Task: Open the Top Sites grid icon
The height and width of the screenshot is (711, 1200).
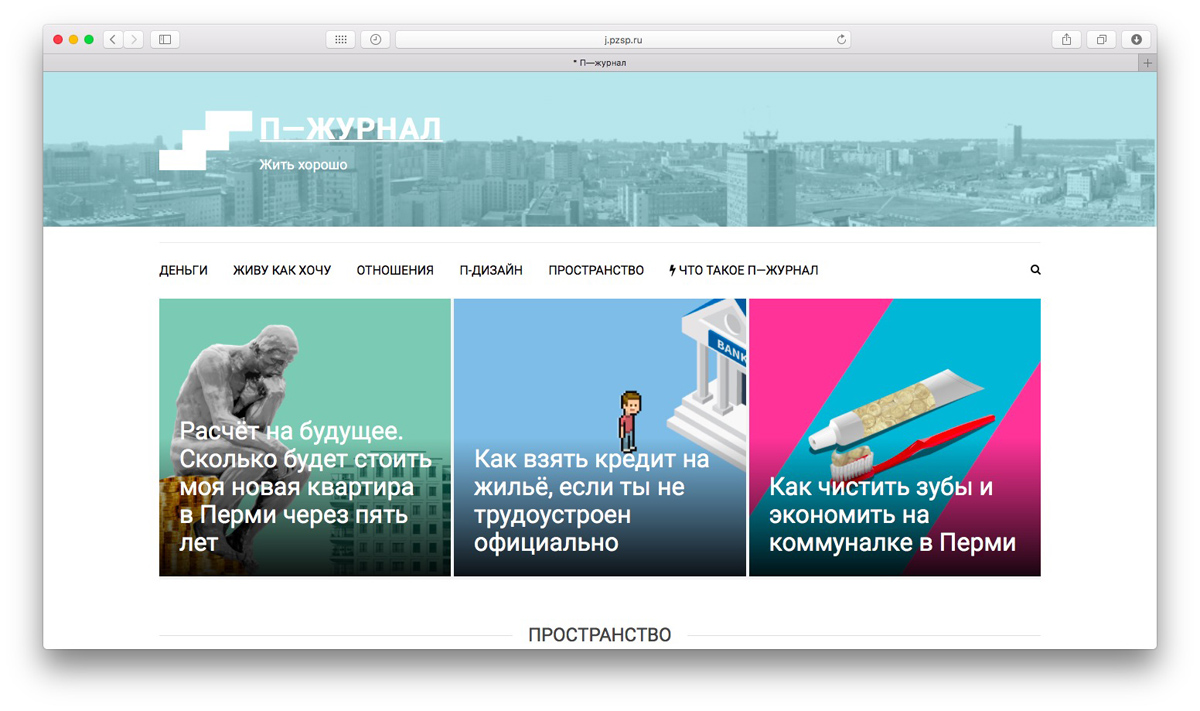Action: click(340, 39)
